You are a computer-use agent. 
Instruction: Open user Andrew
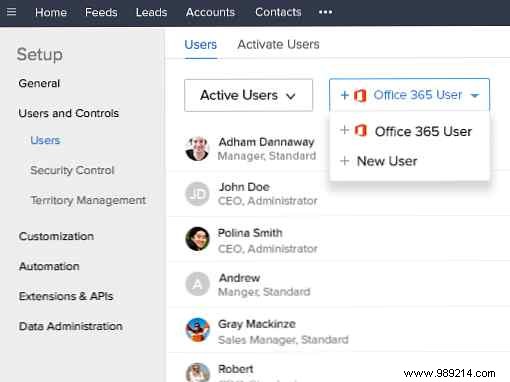tap(239, 278)
